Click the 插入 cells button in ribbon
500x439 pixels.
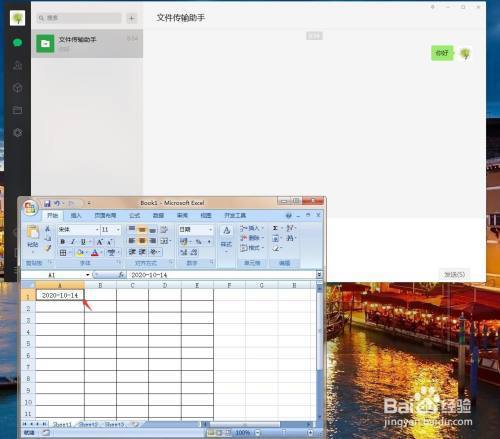[251, 228]
